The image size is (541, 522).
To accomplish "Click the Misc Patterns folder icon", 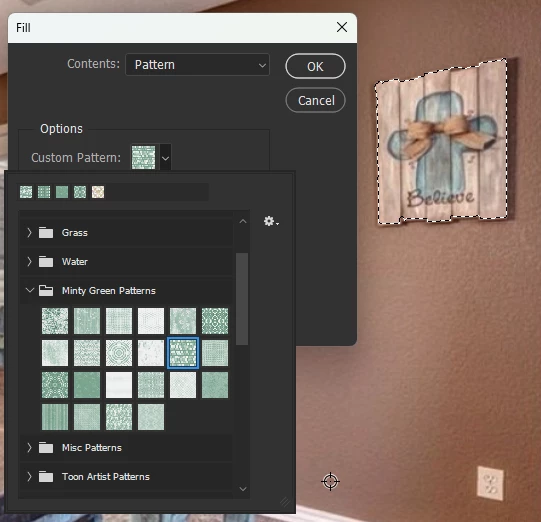I will (x=46, y=448).
